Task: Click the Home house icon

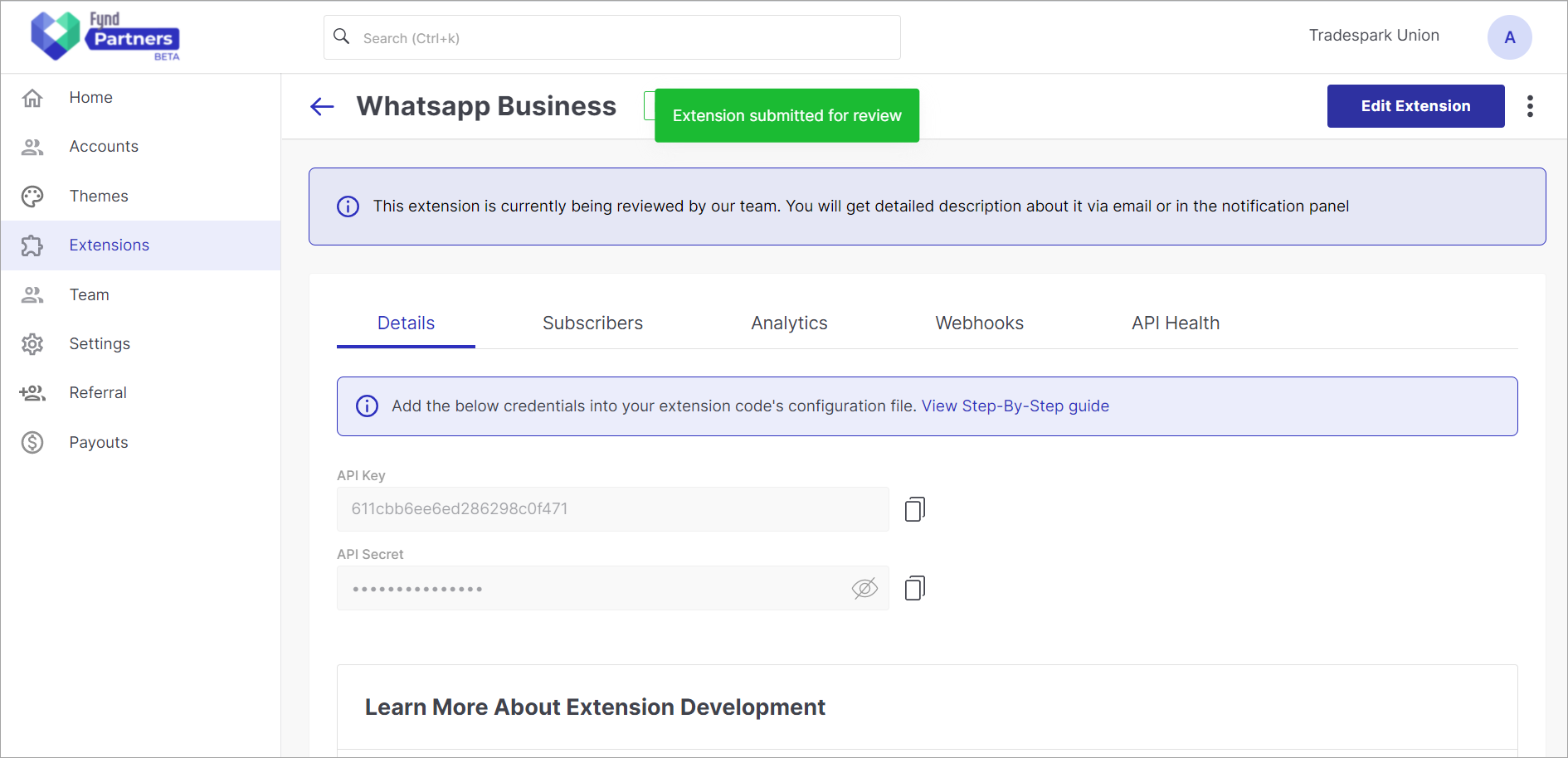Action: coord(32,98)
